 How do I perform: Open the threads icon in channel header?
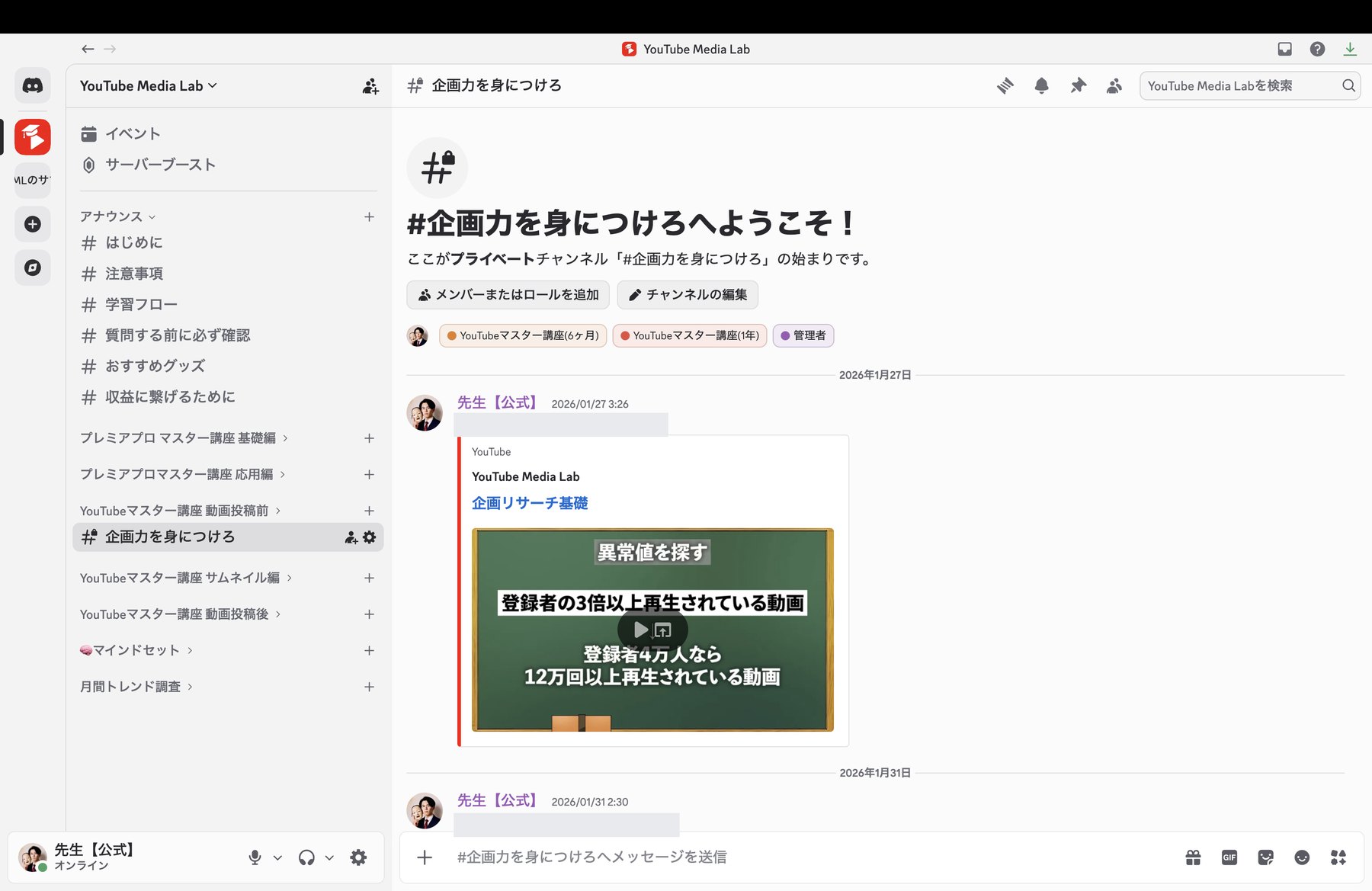tap(1005, 86)
